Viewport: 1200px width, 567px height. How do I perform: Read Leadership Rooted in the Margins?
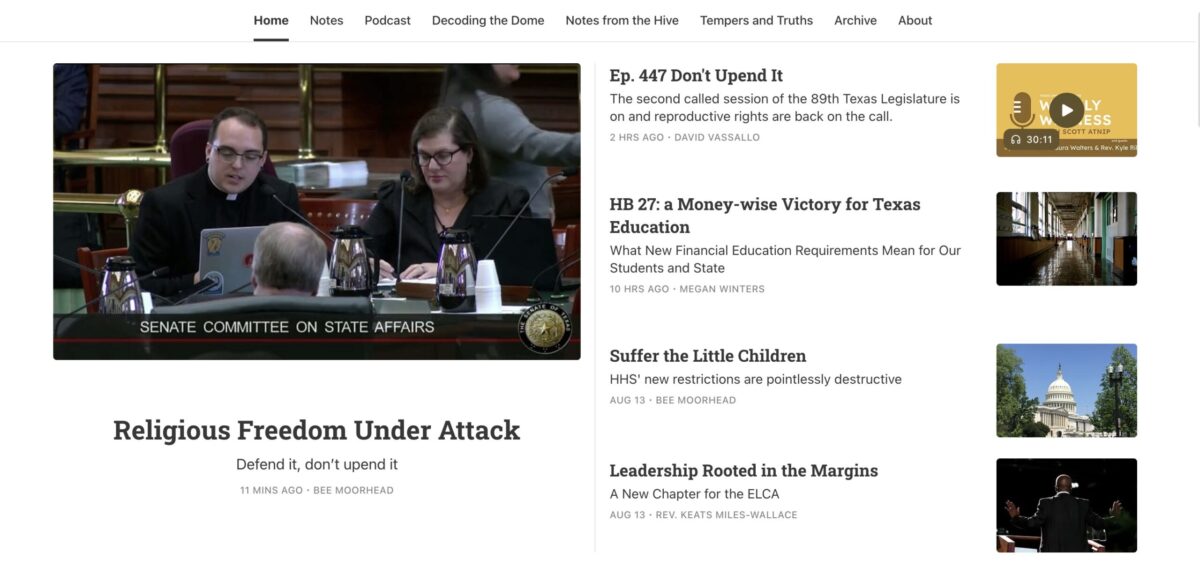pos(744,471)
